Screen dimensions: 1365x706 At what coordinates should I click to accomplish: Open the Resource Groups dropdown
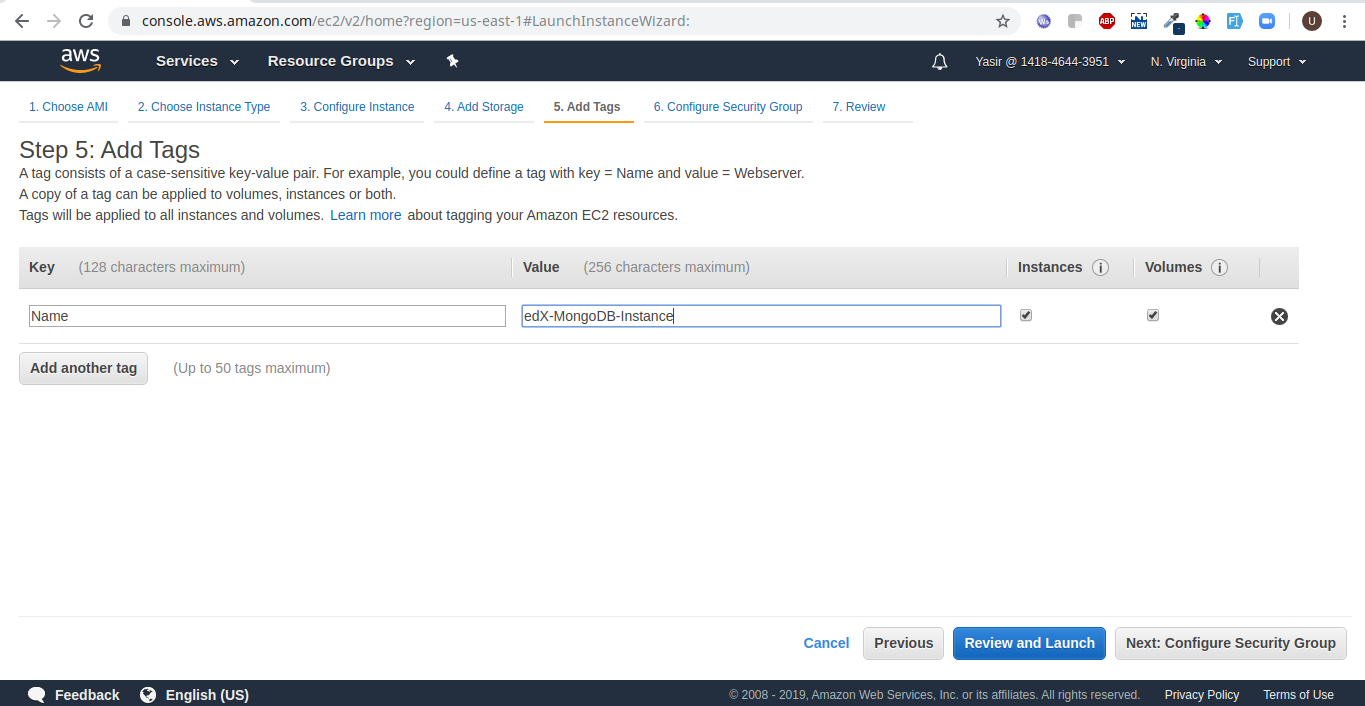click(x=341, y=61)
